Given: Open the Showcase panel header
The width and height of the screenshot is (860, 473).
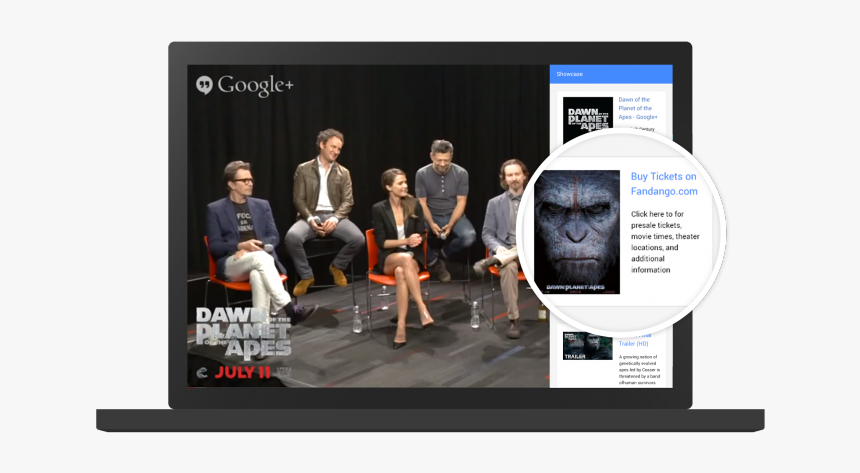Looking at the screenshot, I should [611, 74].
